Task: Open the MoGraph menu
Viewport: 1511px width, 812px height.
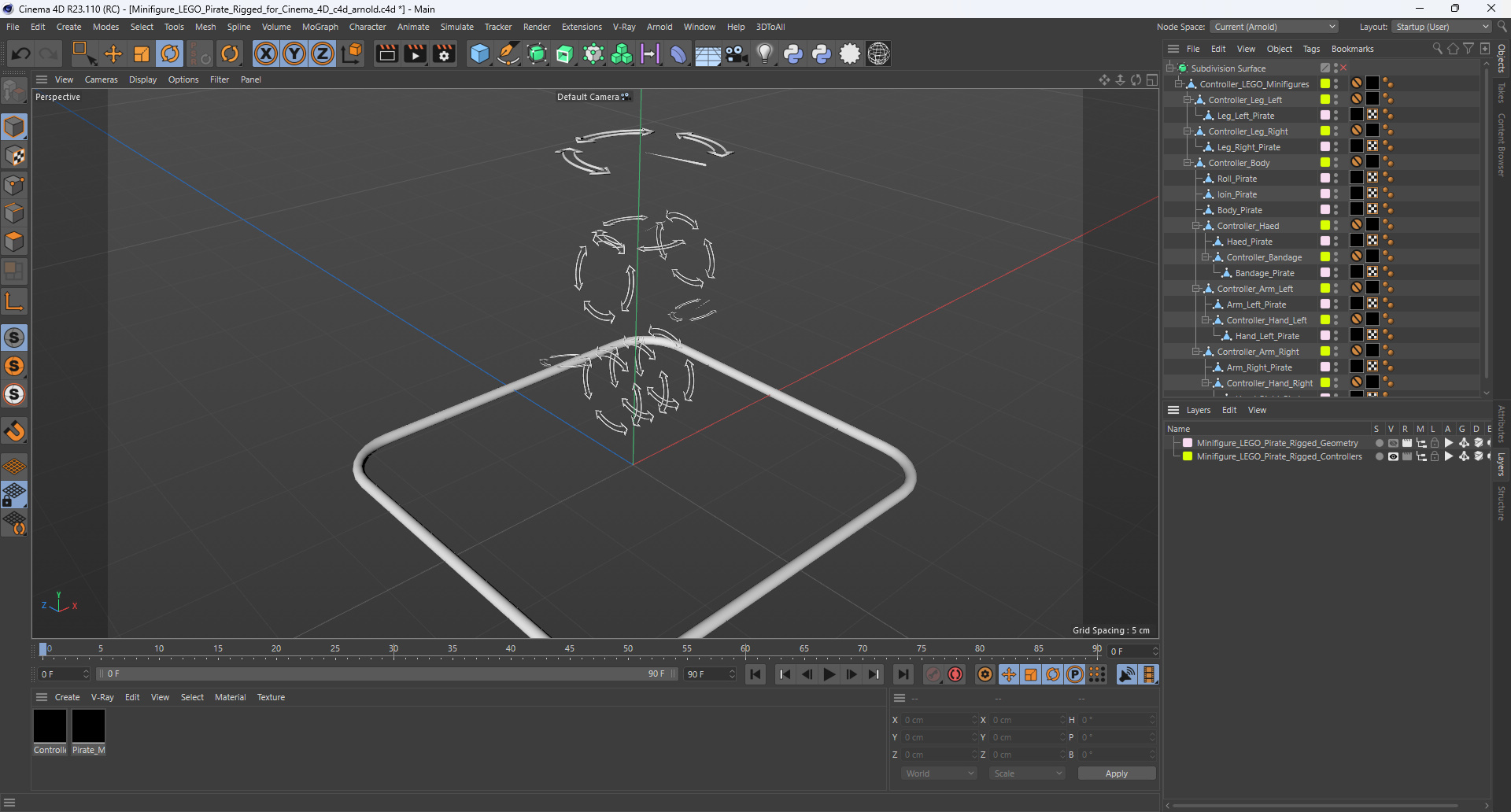Action: click(320, 27)
